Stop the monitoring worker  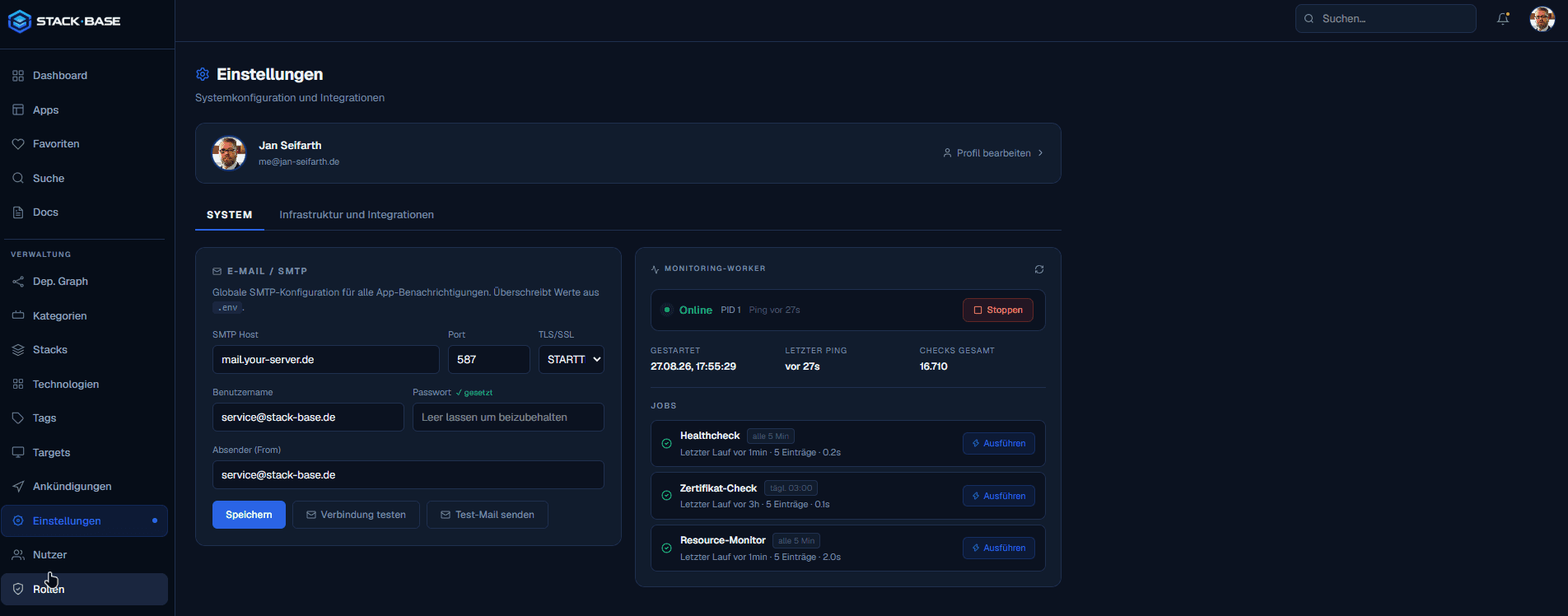(x=998, y=310)
